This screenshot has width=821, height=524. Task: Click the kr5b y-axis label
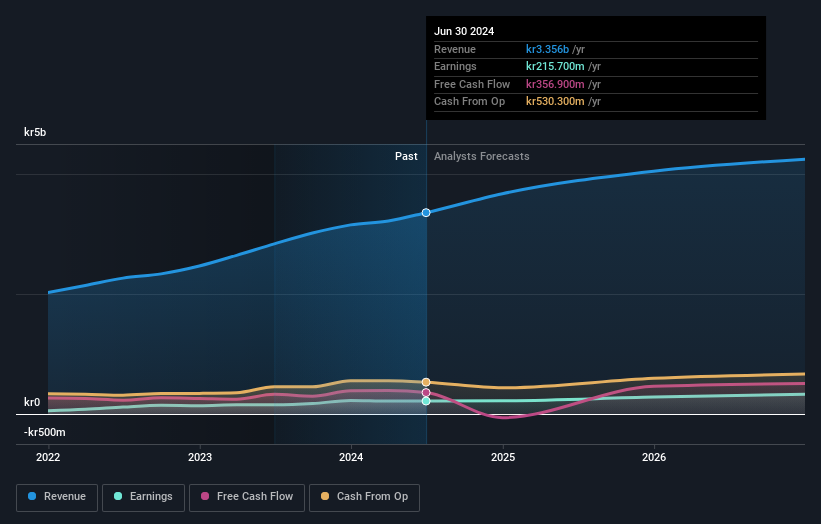35,132
